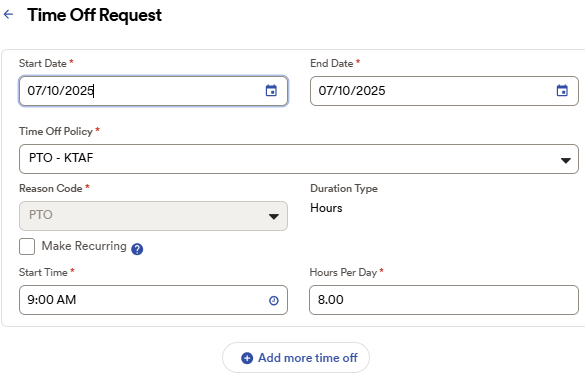585x384 pixels.
Task: Go back using the left arrow icon
Action: (x=8, y=15)
